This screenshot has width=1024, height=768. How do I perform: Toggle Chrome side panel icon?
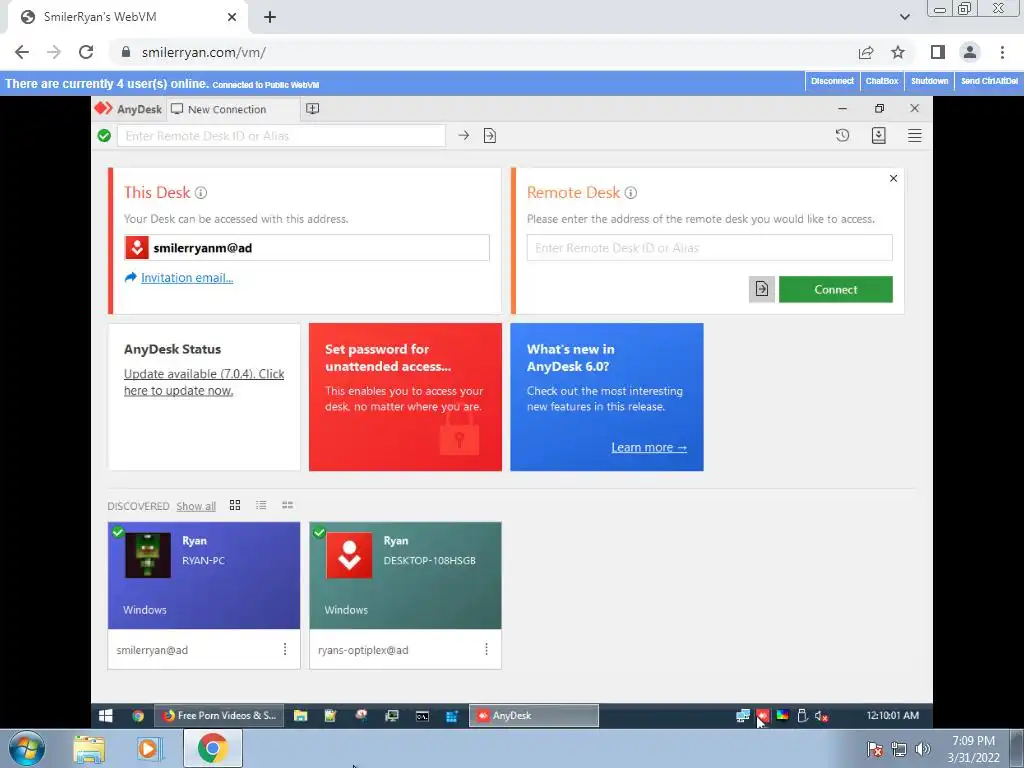pyautogui.click(x=938, y=52)
